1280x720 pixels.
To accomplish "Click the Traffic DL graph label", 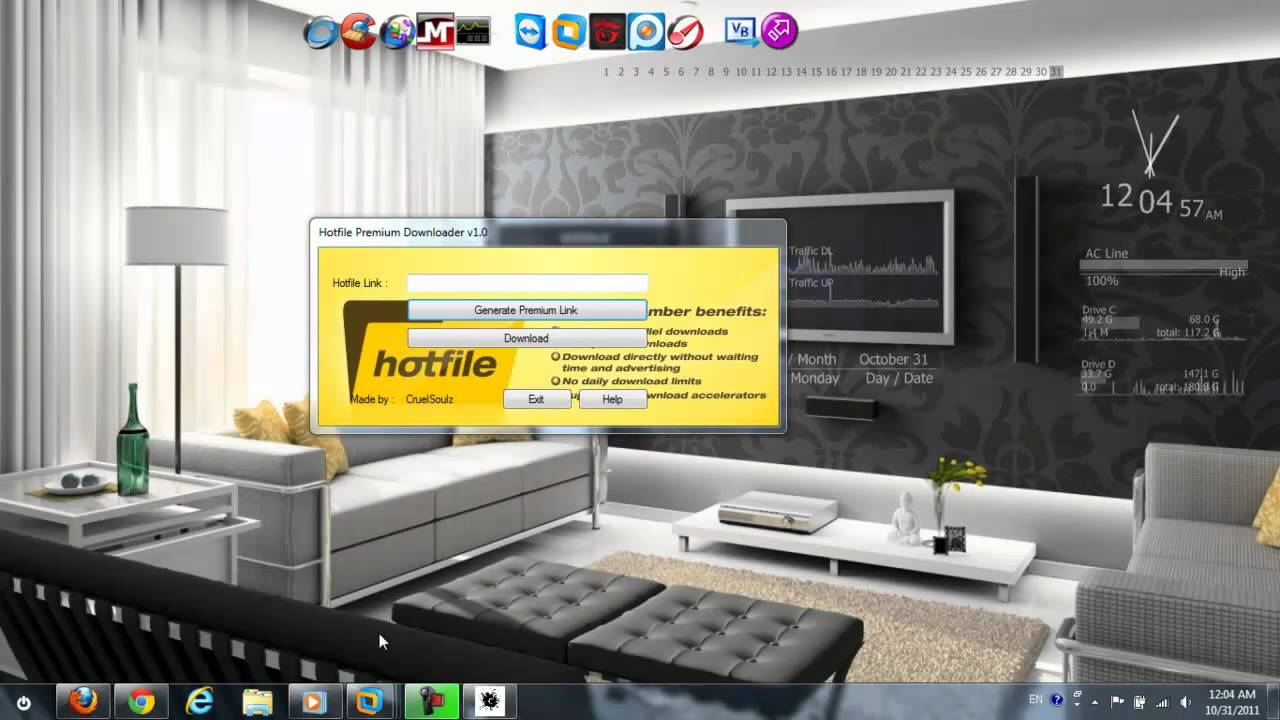I will click(811, 251).
